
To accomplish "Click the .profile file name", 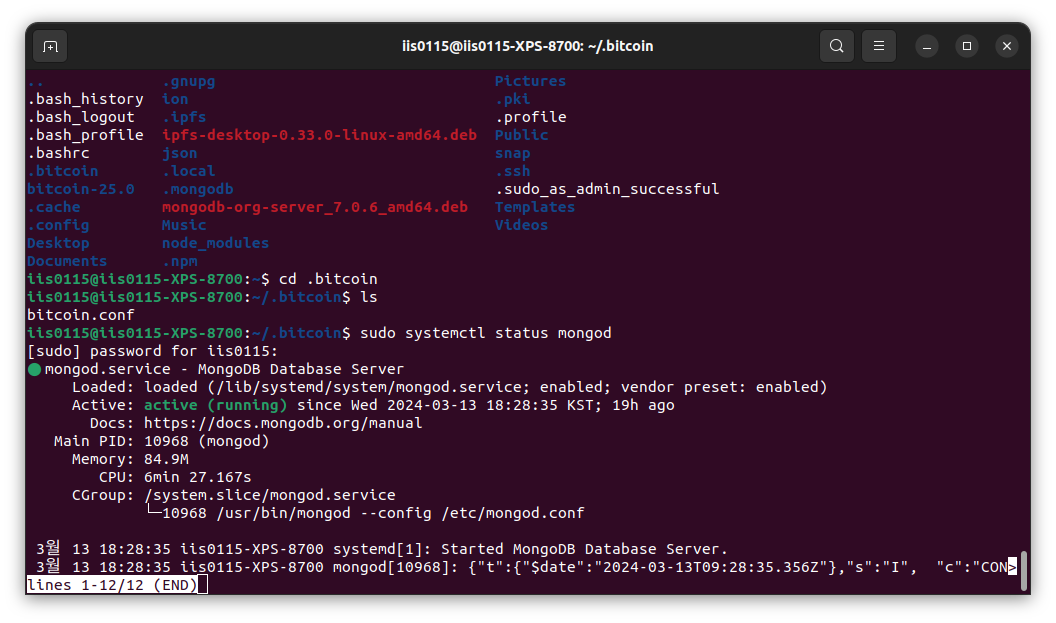I will [531, 117].
